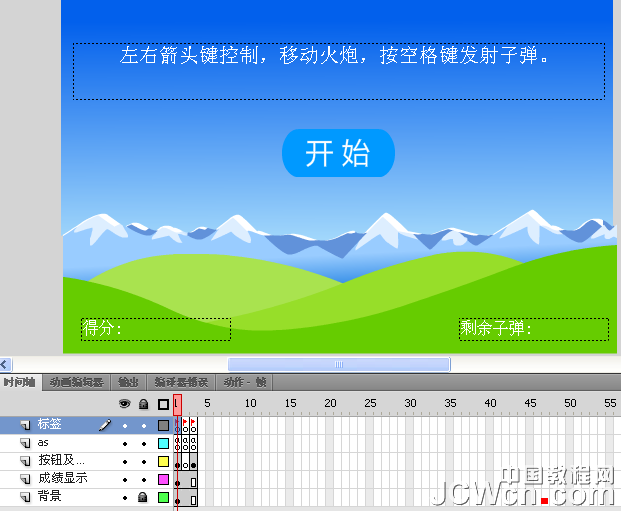Click the page icon of as layer

point(26,443)
